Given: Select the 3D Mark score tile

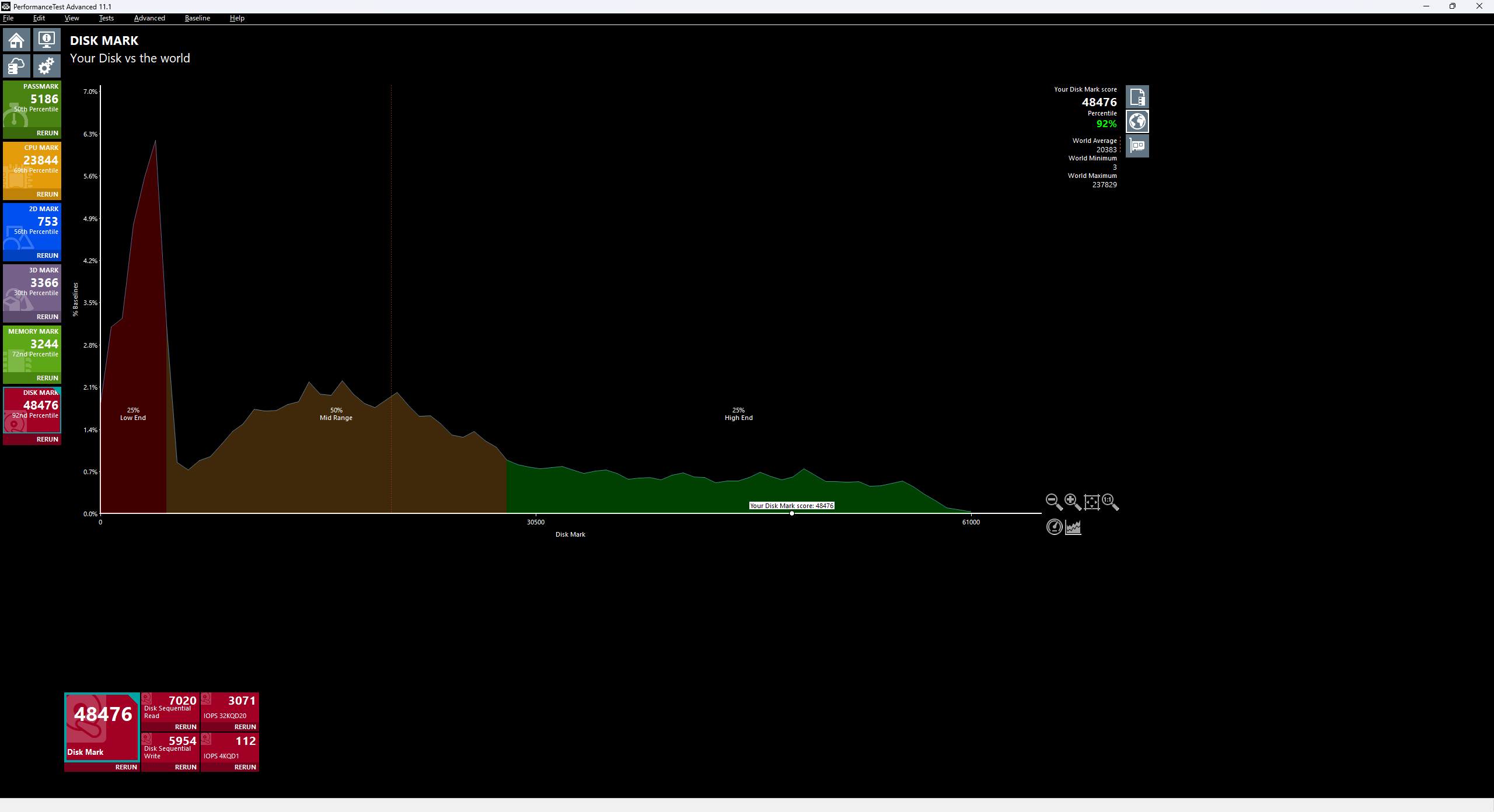Looking at the screenshot, I should (x=32, y=287).
